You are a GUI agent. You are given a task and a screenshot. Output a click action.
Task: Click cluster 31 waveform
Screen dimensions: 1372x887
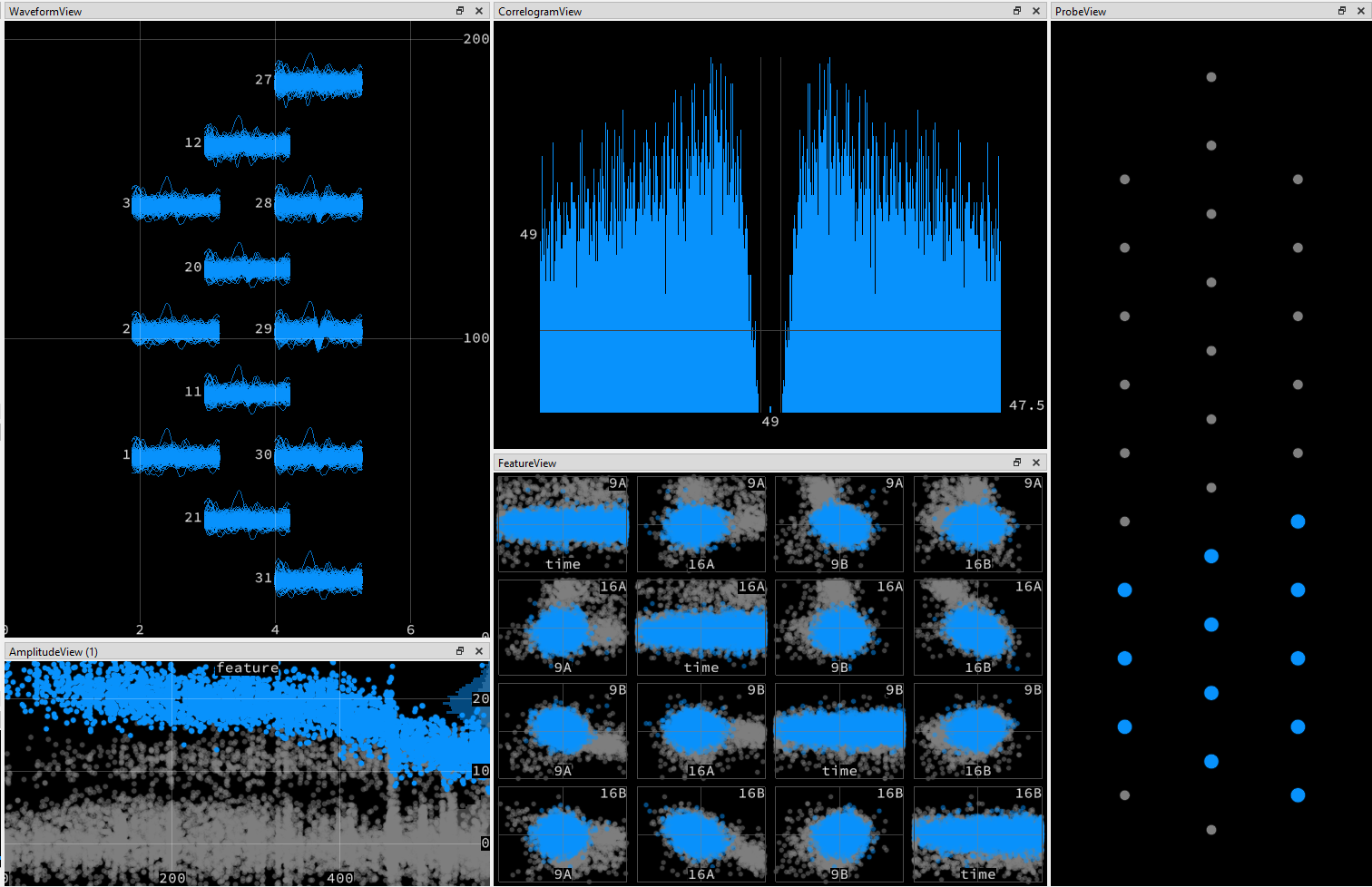[x=318, y=580]
